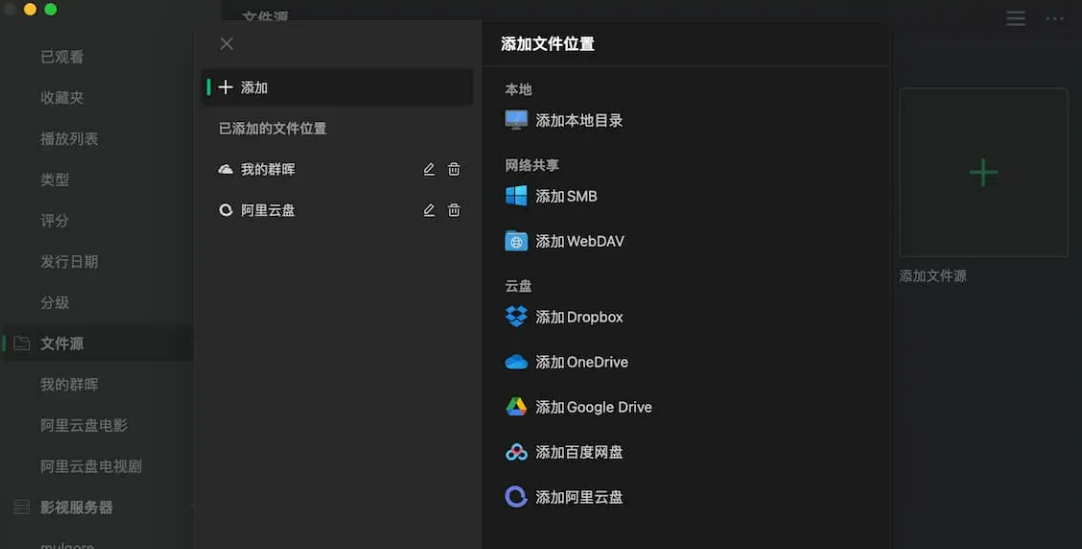1082x549 pixels.
Task: Click the OneDrive cloud icon
Action: [x=516, y=362]
